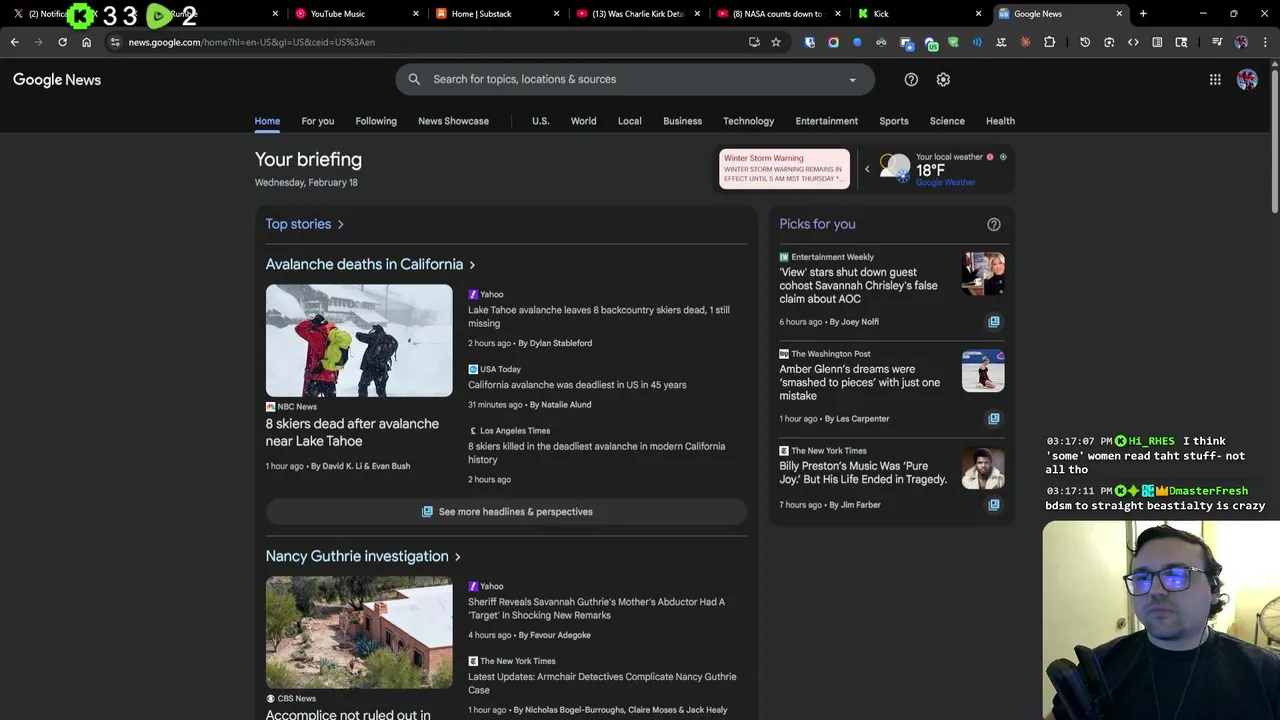Image resolution: width=1280 pixels, height=720 pixels.
Task: Expand the search options dropdown arrow
Action: (x=852, y=80)
